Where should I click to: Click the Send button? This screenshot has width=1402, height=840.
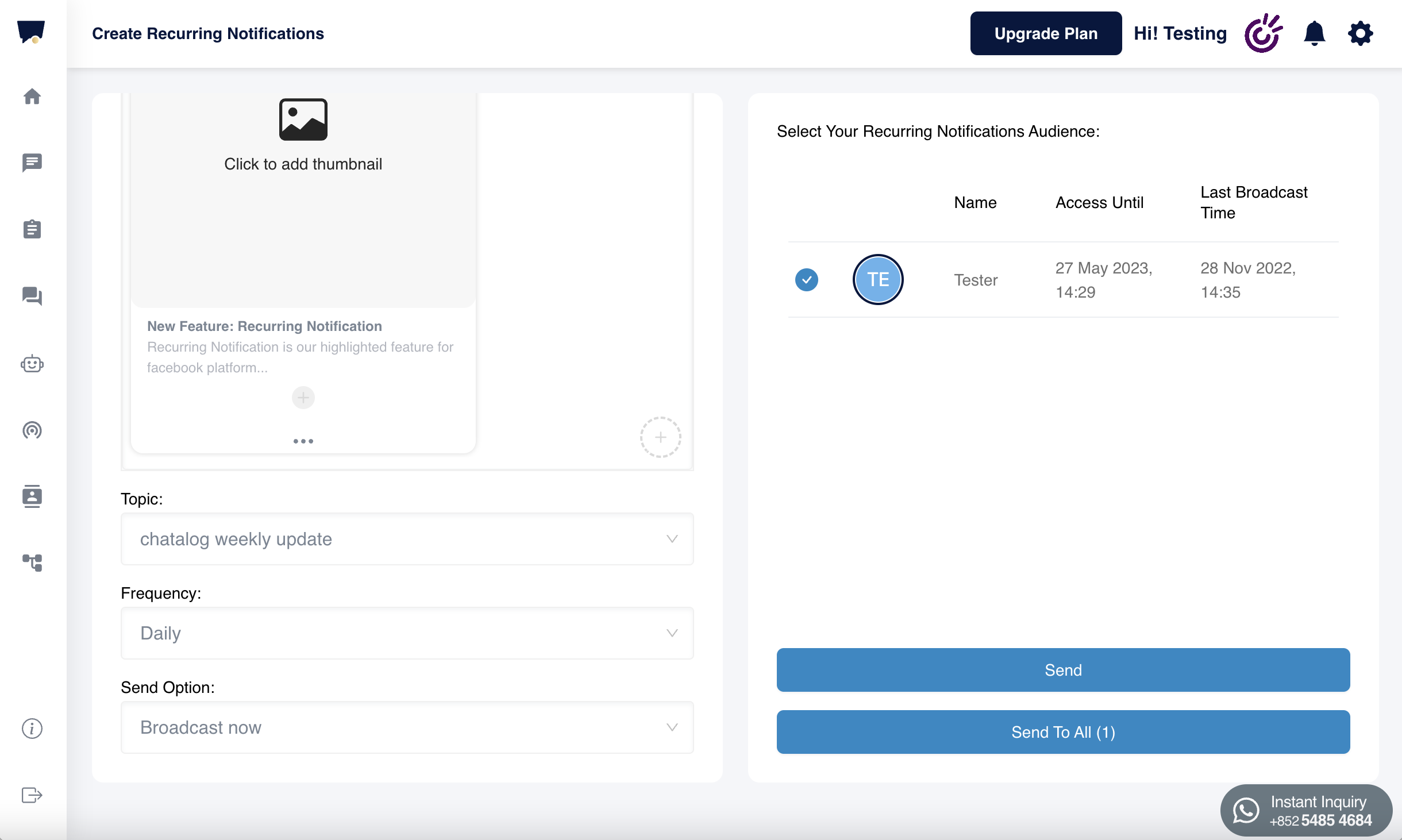(1063, 670)
